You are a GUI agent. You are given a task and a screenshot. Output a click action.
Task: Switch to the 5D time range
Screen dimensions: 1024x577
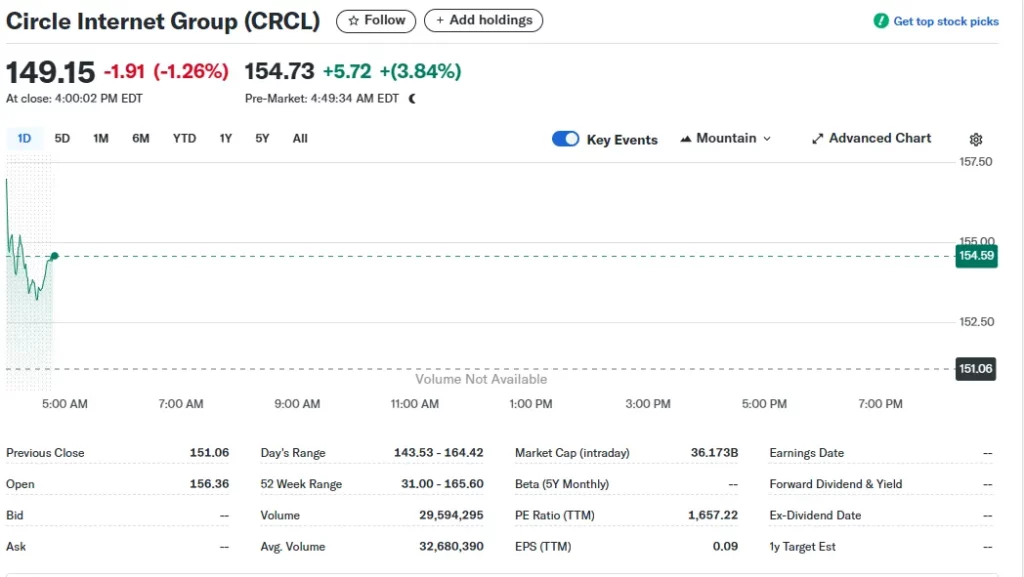[x=62, y=139]
